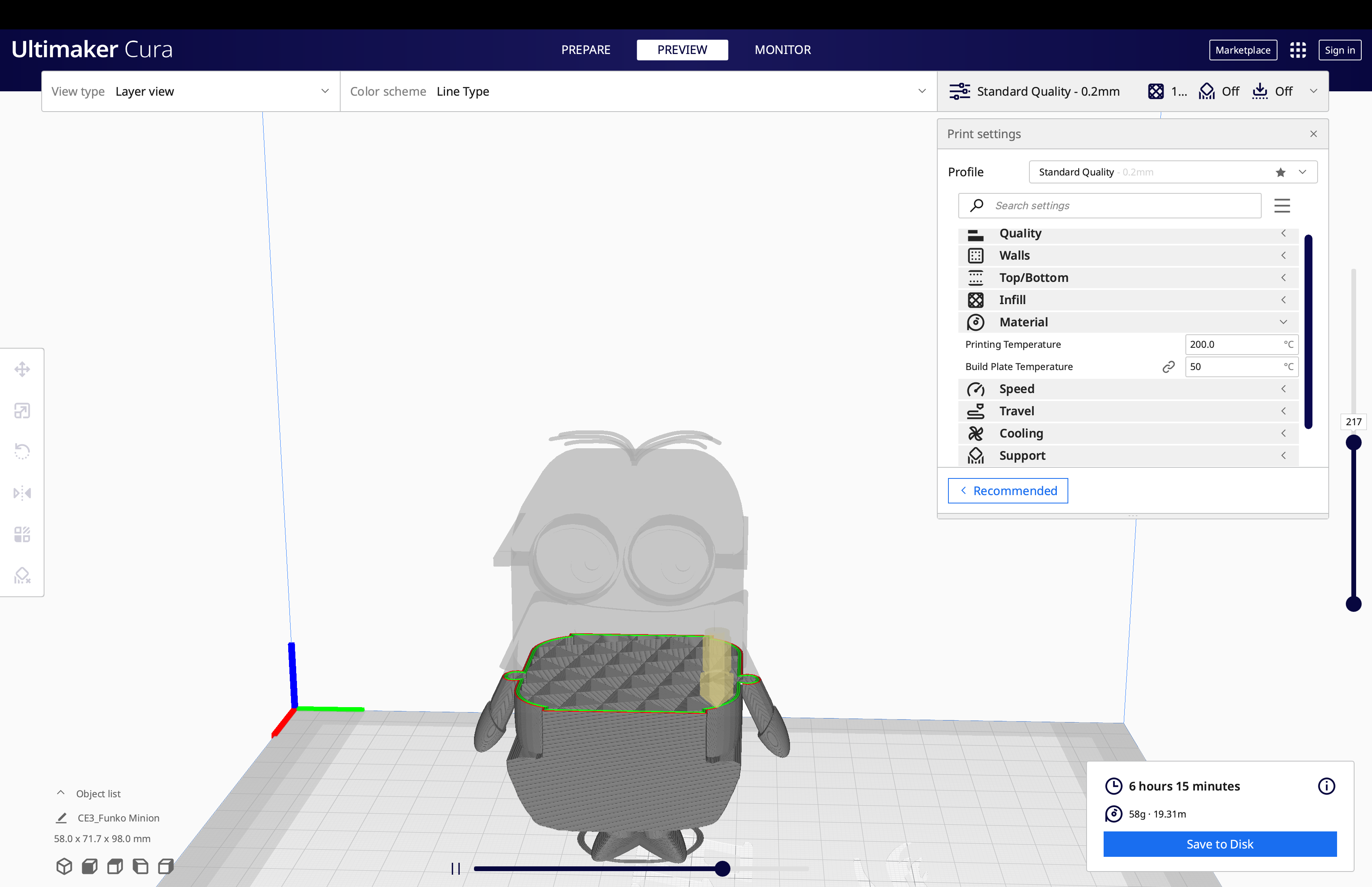Expand the Top/Bottom settings category
The width and height of the screenshot is (1372, 887).
click(1128, 278)
